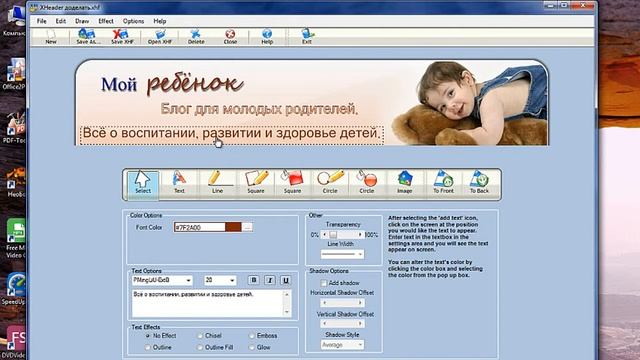The height and width of the screenshot is (360, 640).
Task: Toggle Underline text formatting
Action: tap(286, 280)
